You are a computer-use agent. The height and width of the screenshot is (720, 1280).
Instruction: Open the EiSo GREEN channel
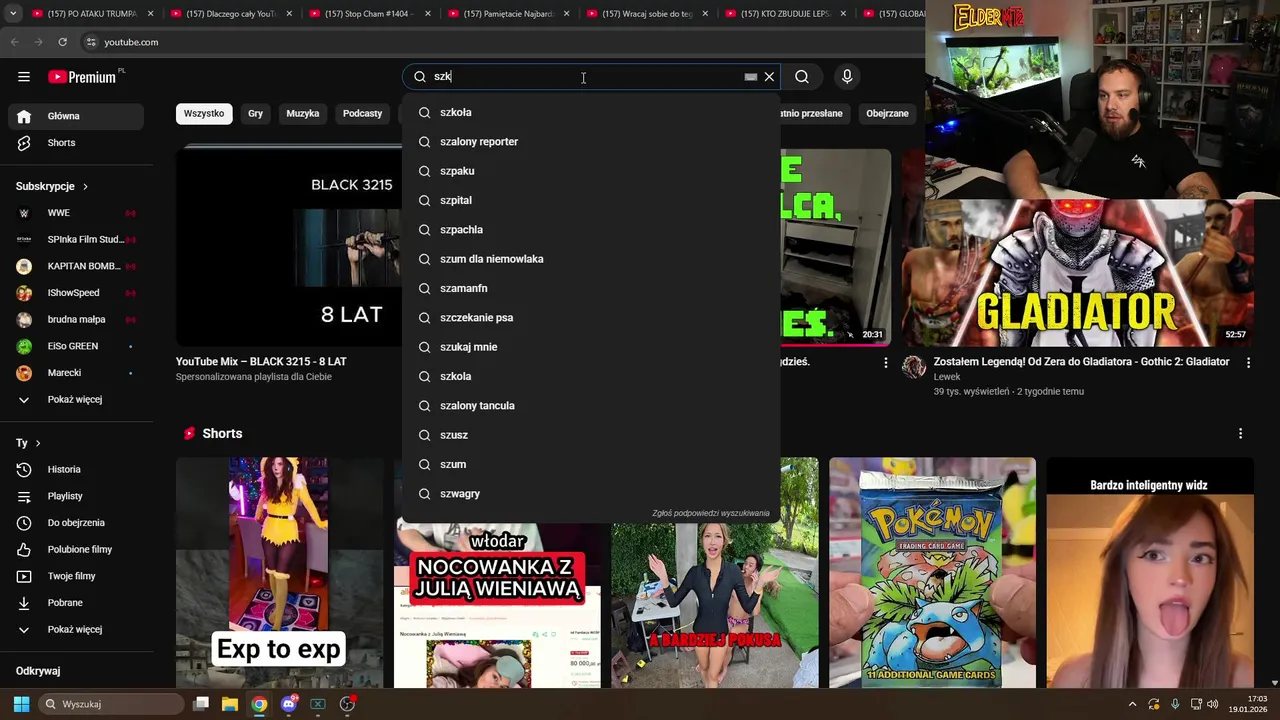[76, 346]
